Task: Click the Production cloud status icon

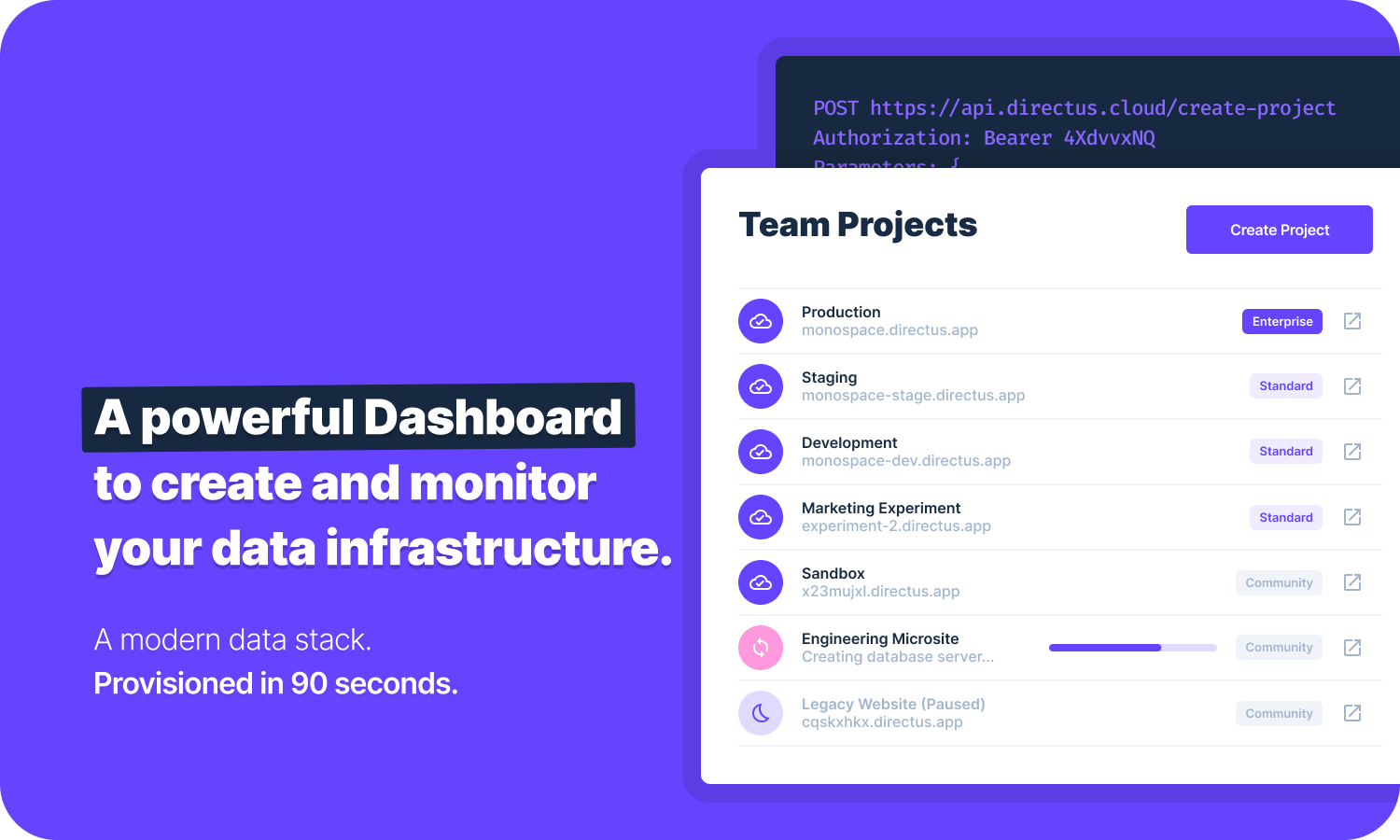Action: point(761,321)
